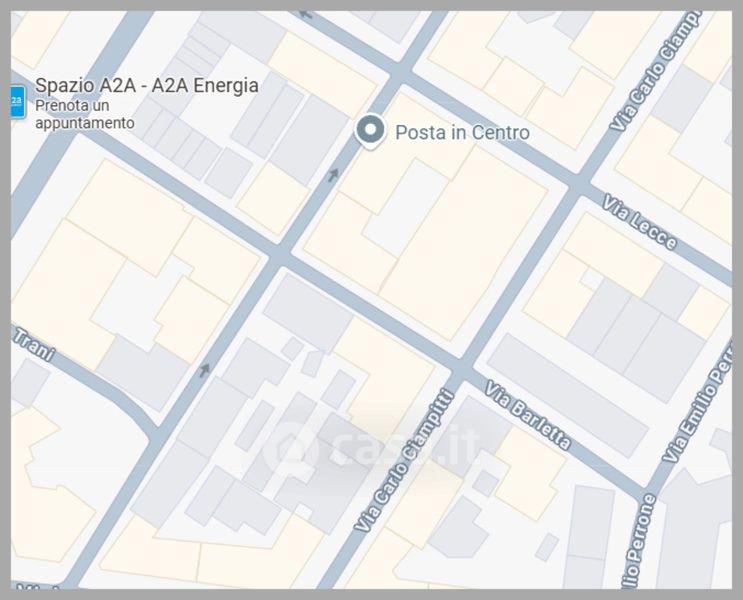
Task: Select the Trani street label
Action: (33, 345)
